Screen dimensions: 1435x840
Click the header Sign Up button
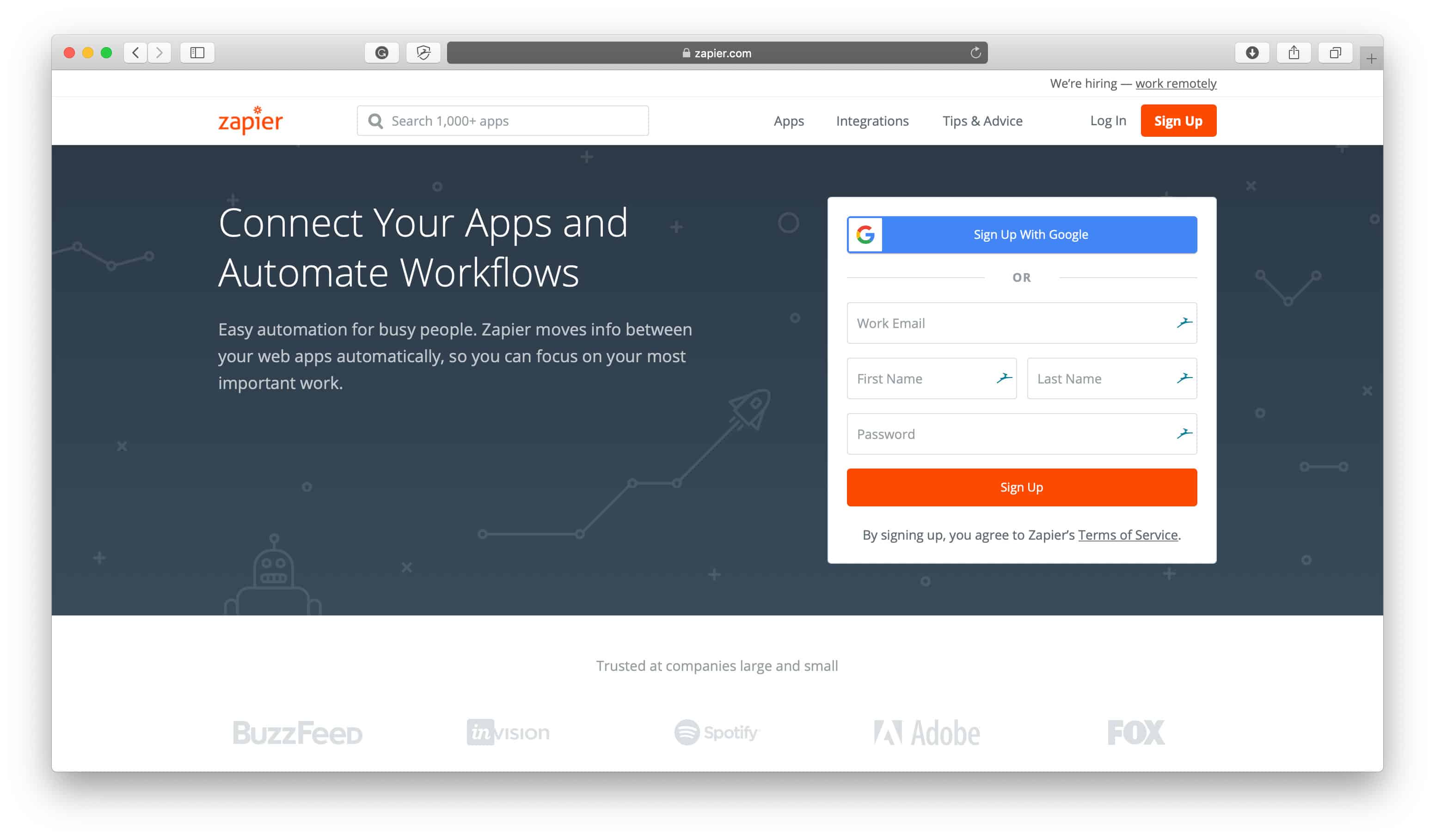1178,121
